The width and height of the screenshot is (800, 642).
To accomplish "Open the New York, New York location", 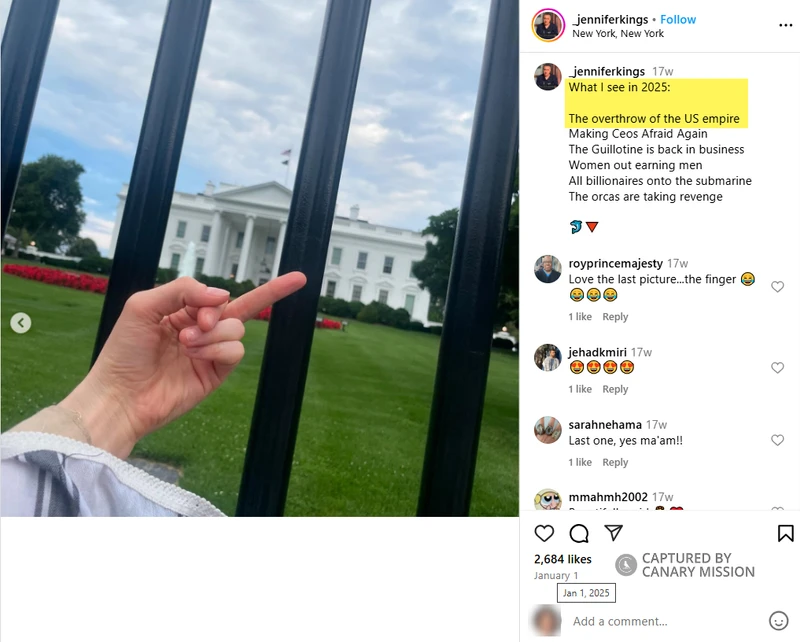I will 618,34.
